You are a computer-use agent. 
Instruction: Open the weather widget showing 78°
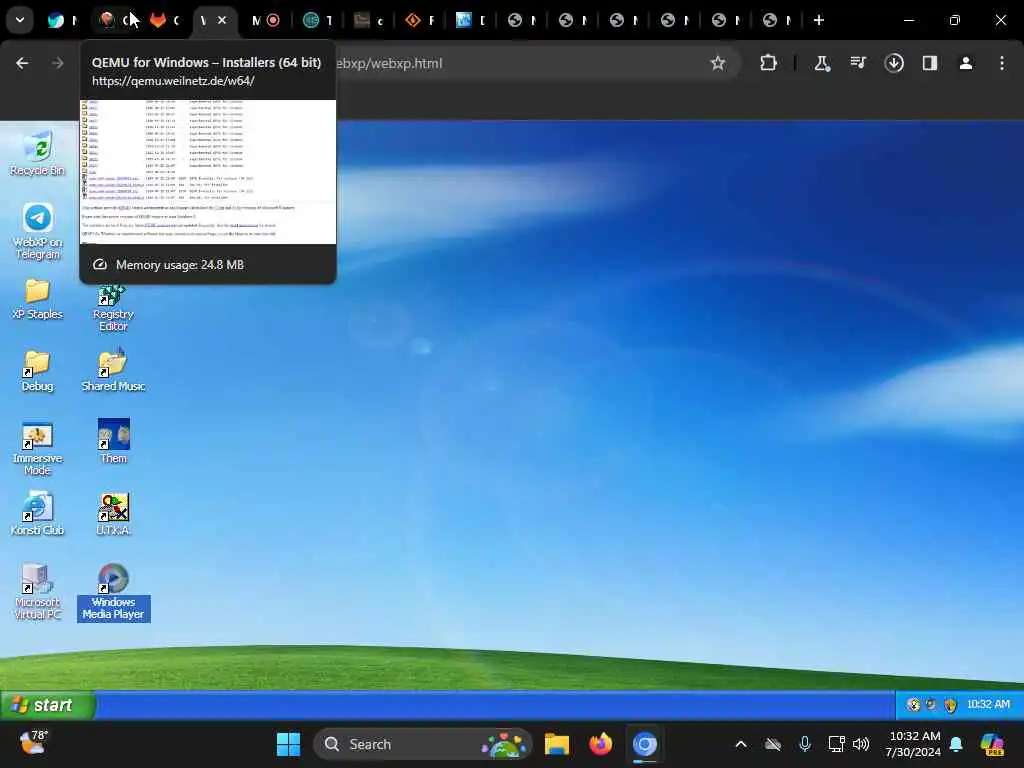tap(34, 743)
